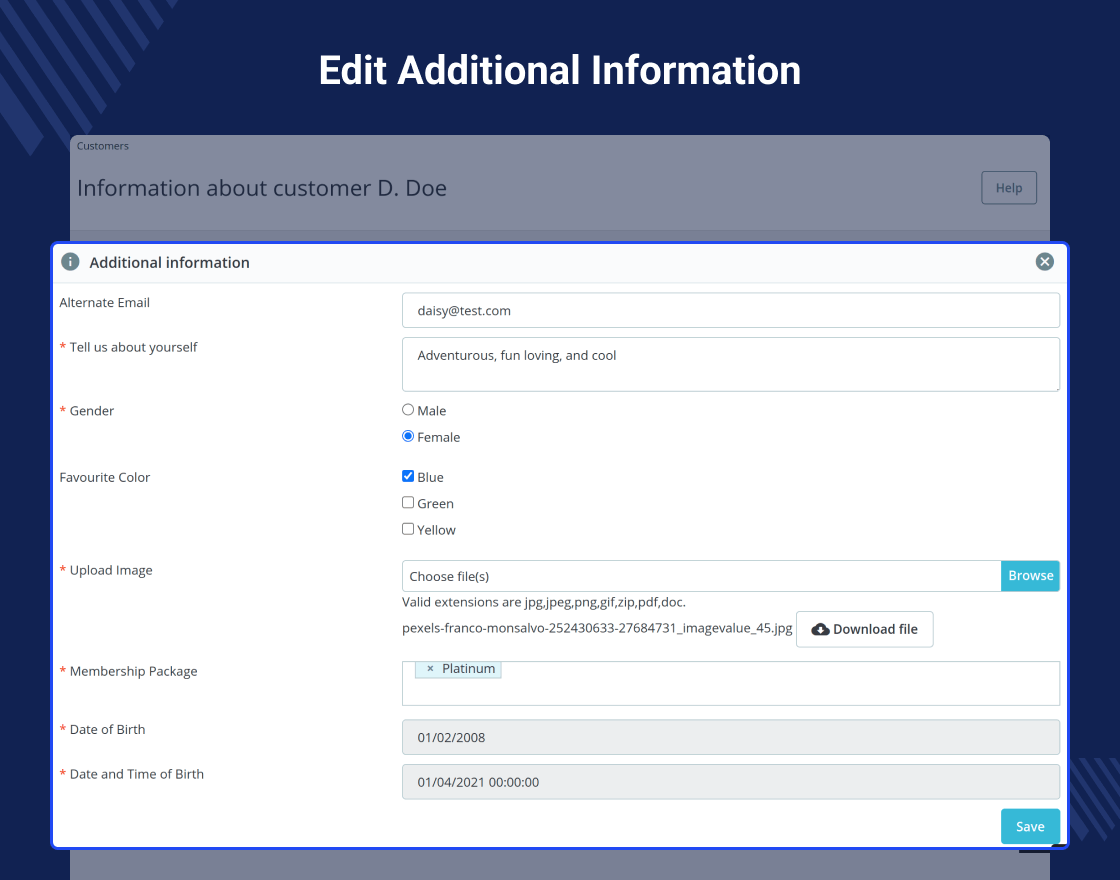Click the 'Tell us about yourself' label
The height and width of the screenshot is (880, 1120).
[134, 347]
